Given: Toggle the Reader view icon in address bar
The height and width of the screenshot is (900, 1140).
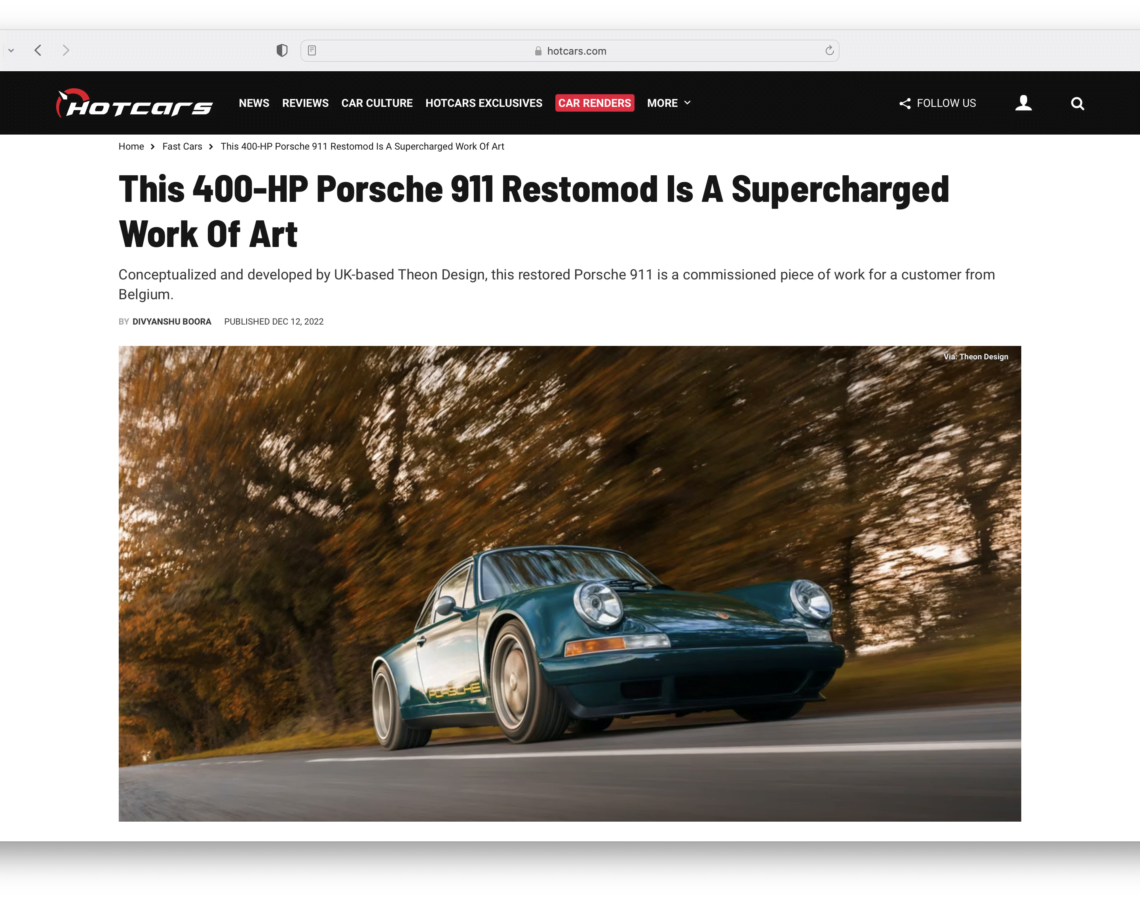Looking at the screenshot, I should (x=312, y=50).
